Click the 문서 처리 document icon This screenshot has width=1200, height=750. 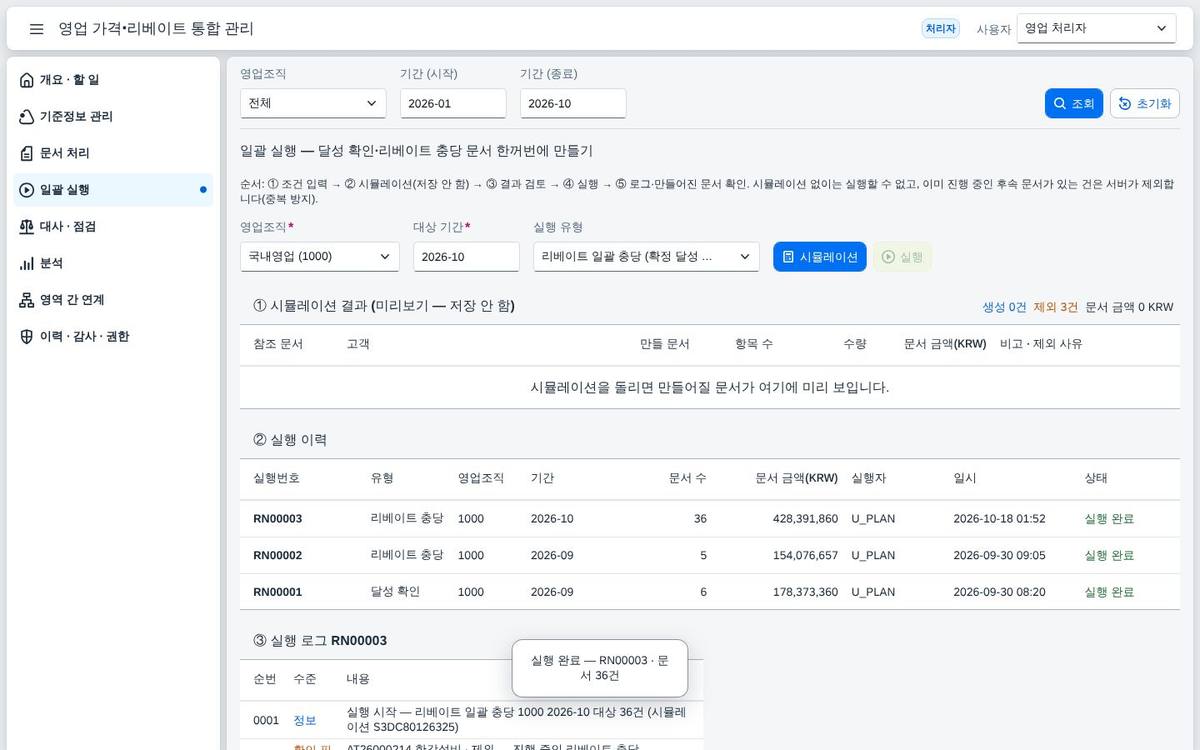27,153
